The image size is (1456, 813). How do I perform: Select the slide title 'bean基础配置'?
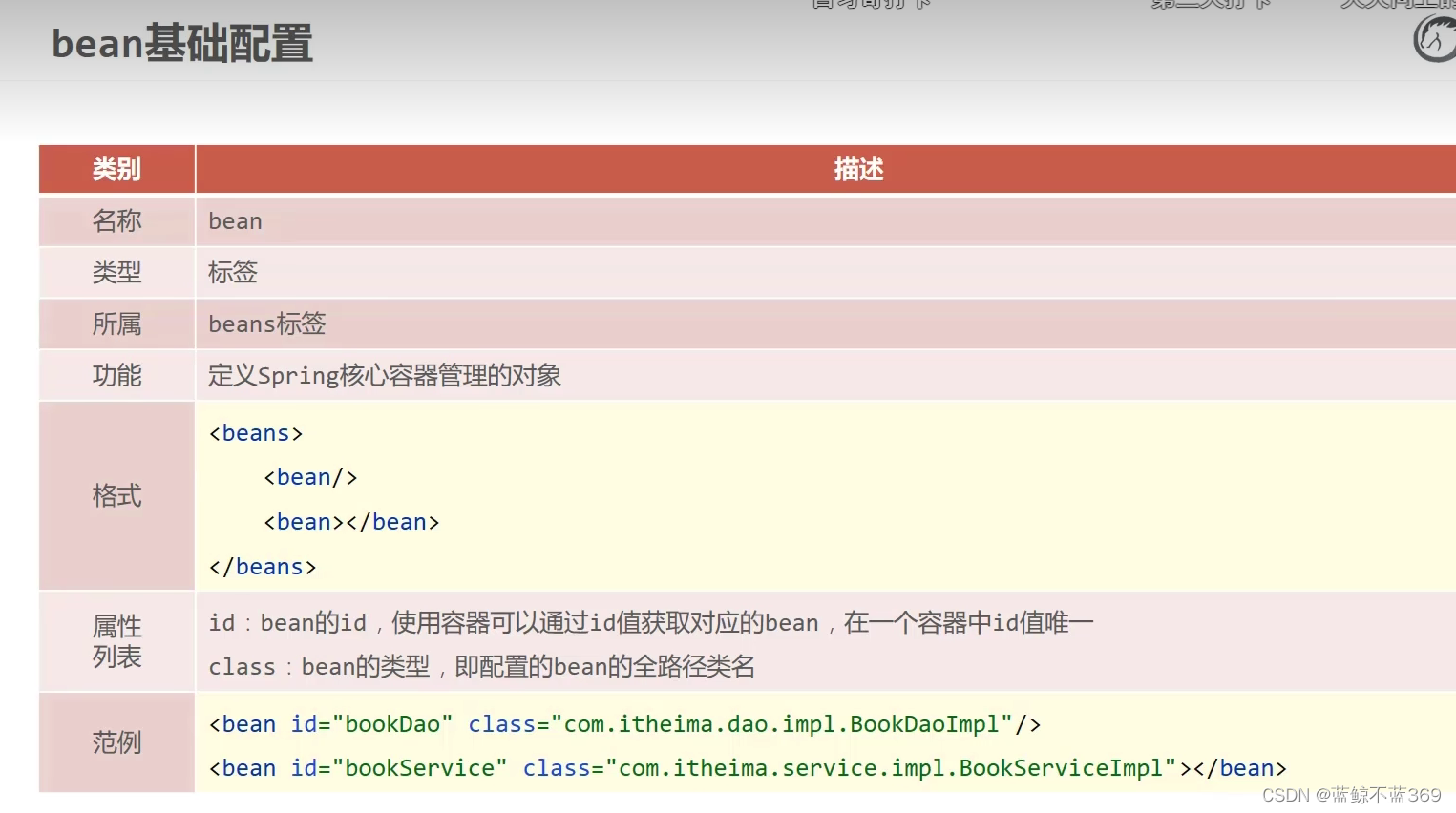[x=182, y=44]
